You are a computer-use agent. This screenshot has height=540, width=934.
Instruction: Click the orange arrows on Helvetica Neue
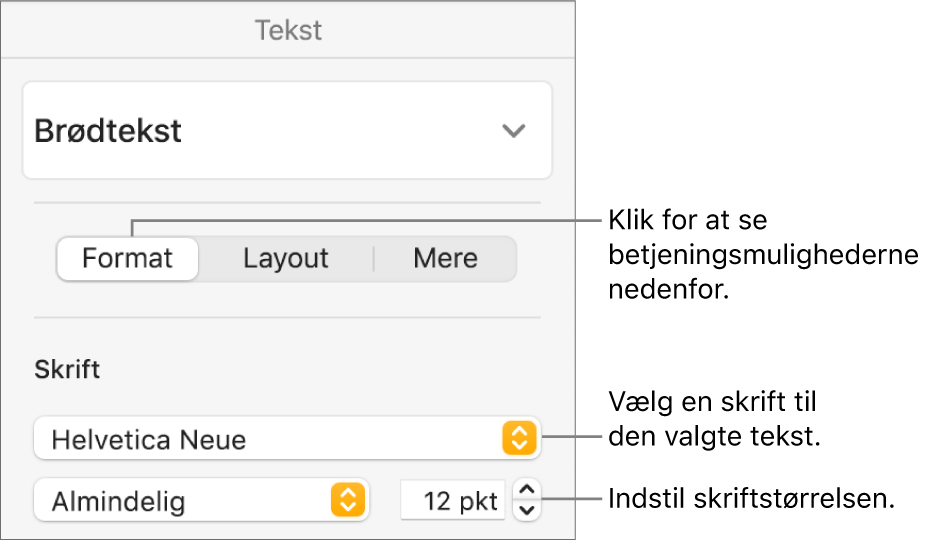(519, 439)
